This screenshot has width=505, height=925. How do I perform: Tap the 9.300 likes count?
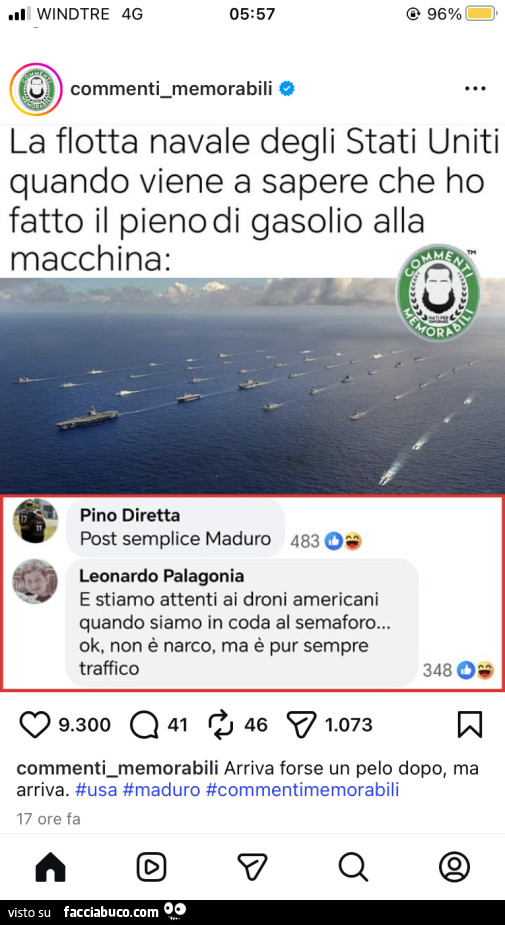click(x=85, y=725)
